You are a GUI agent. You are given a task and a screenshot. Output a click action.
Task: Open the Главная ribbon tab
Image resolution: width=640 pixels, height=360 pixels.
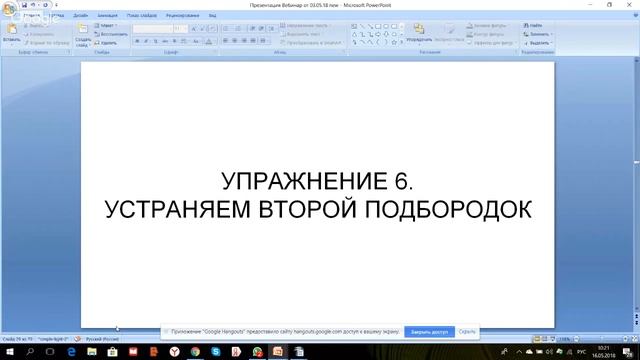click(31, 16)
